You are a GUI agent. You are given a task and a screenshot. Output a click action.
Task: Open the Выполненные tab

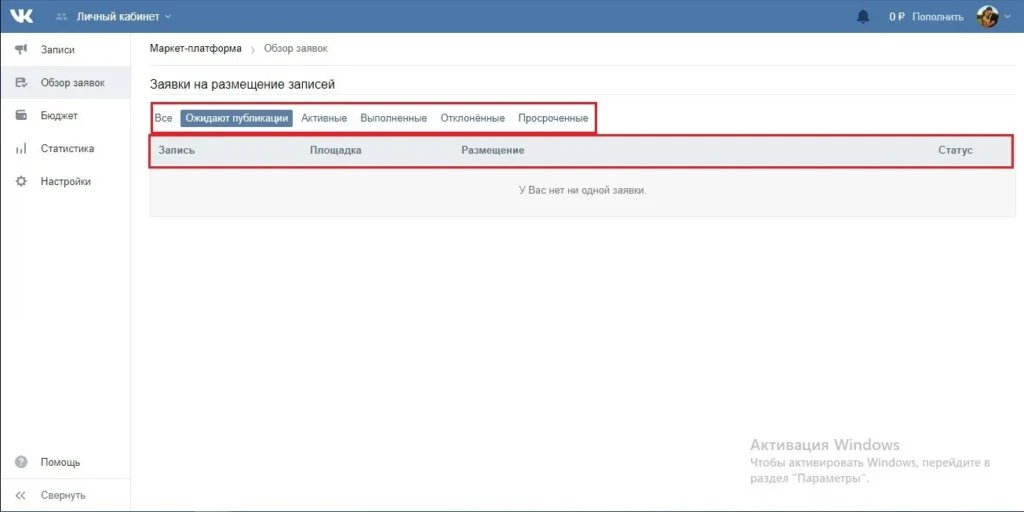[x=394, y=118]
